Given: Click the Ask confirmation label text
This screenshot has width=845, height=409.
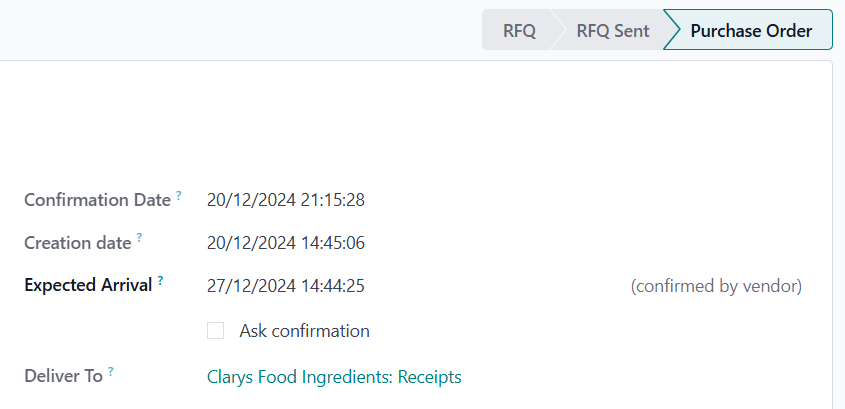Looking at the screenshot, I should pyautogui.click(x=304, y=331).
